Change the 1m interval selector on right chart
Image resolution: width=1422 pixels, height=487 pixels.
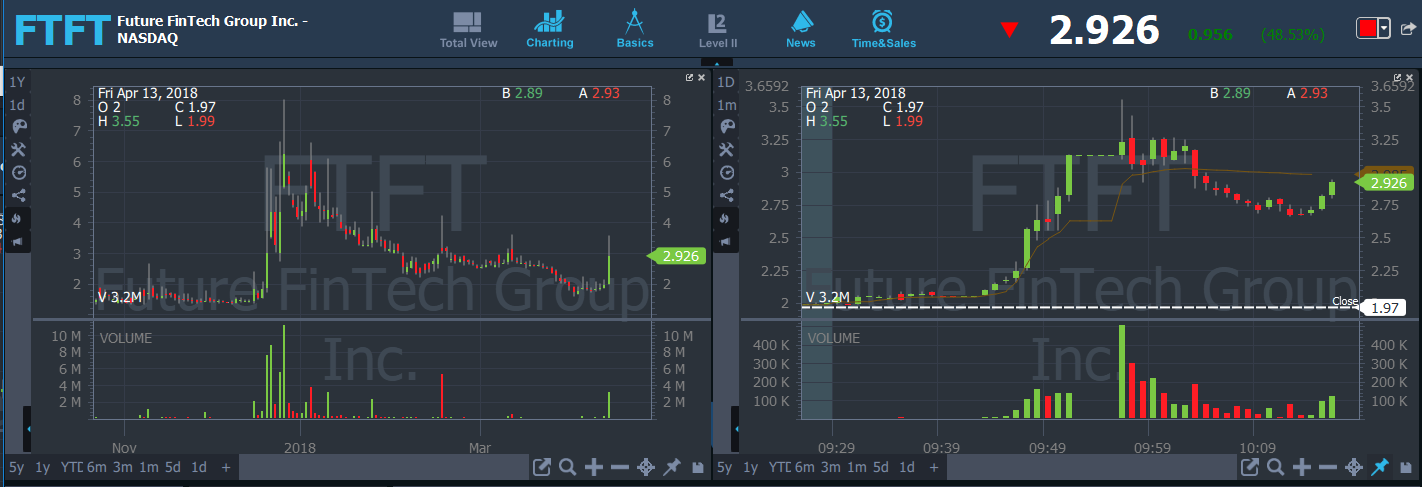tap(727, 105)
